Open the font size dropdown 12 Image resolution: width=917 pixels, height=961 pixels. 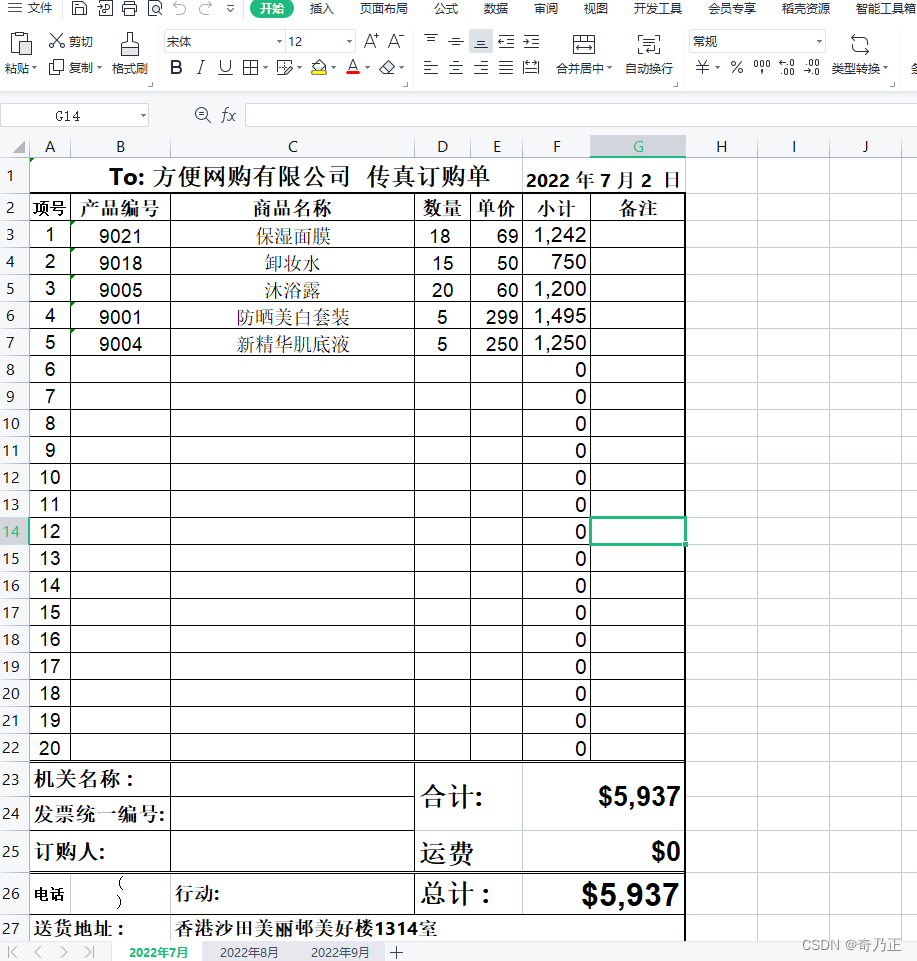pos(349,42)
